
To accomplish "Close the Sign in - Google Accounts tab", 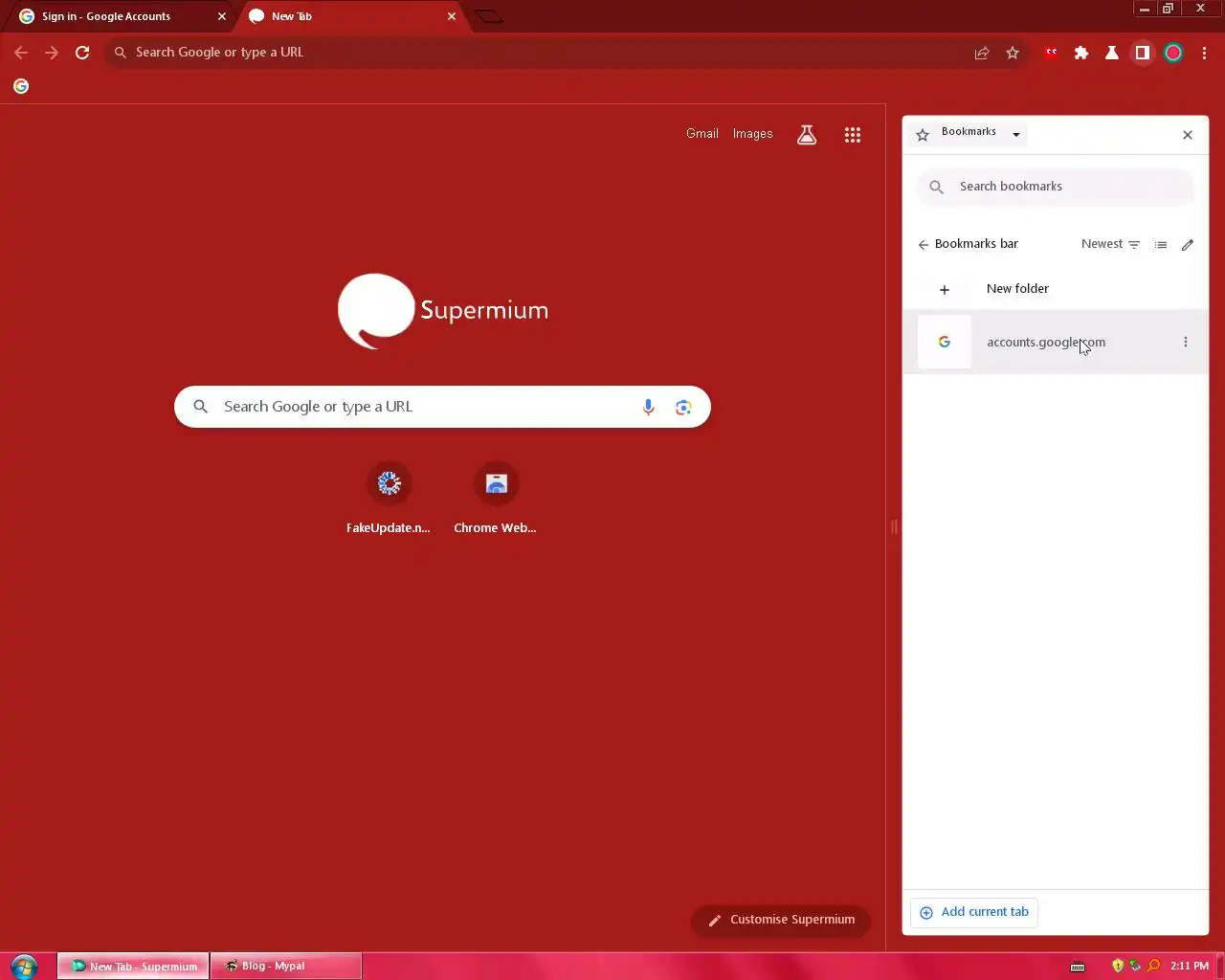I will (x=222, y=16).
